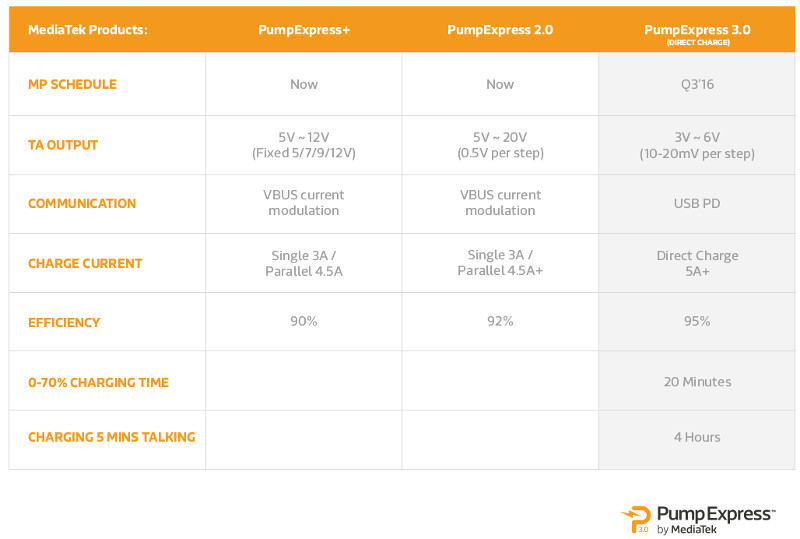Click the Direct Charge 5A+ cell

[x=697, y=263]
